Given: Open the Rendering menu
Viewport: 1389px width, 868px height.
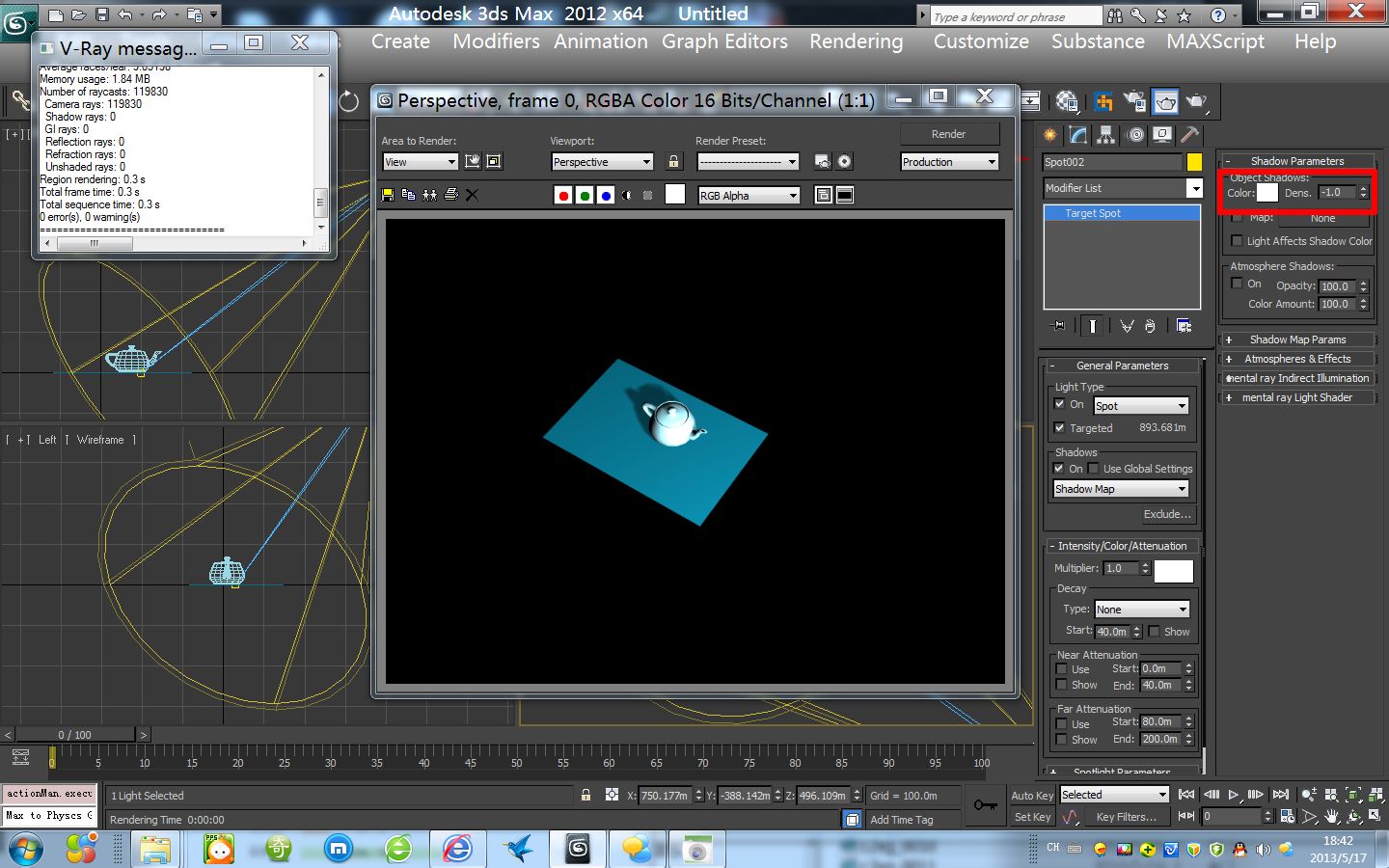Looking at the screenshot, I should [856, 41].
